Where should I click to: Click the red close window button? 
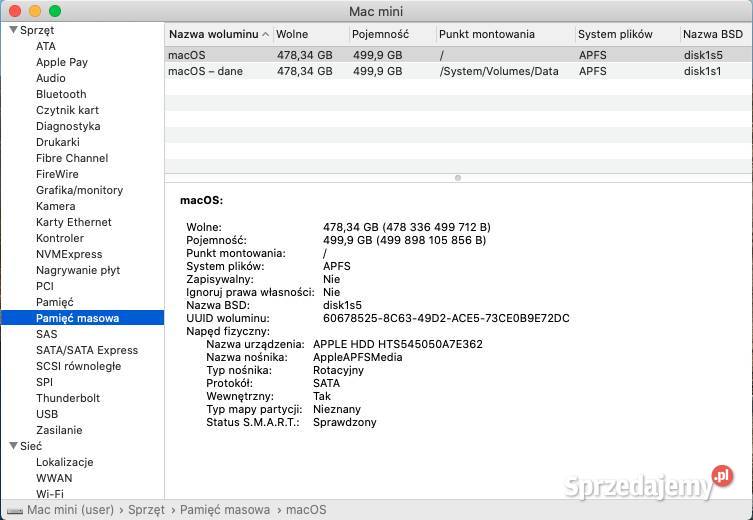pyautogui.click(x=15, y=11)
